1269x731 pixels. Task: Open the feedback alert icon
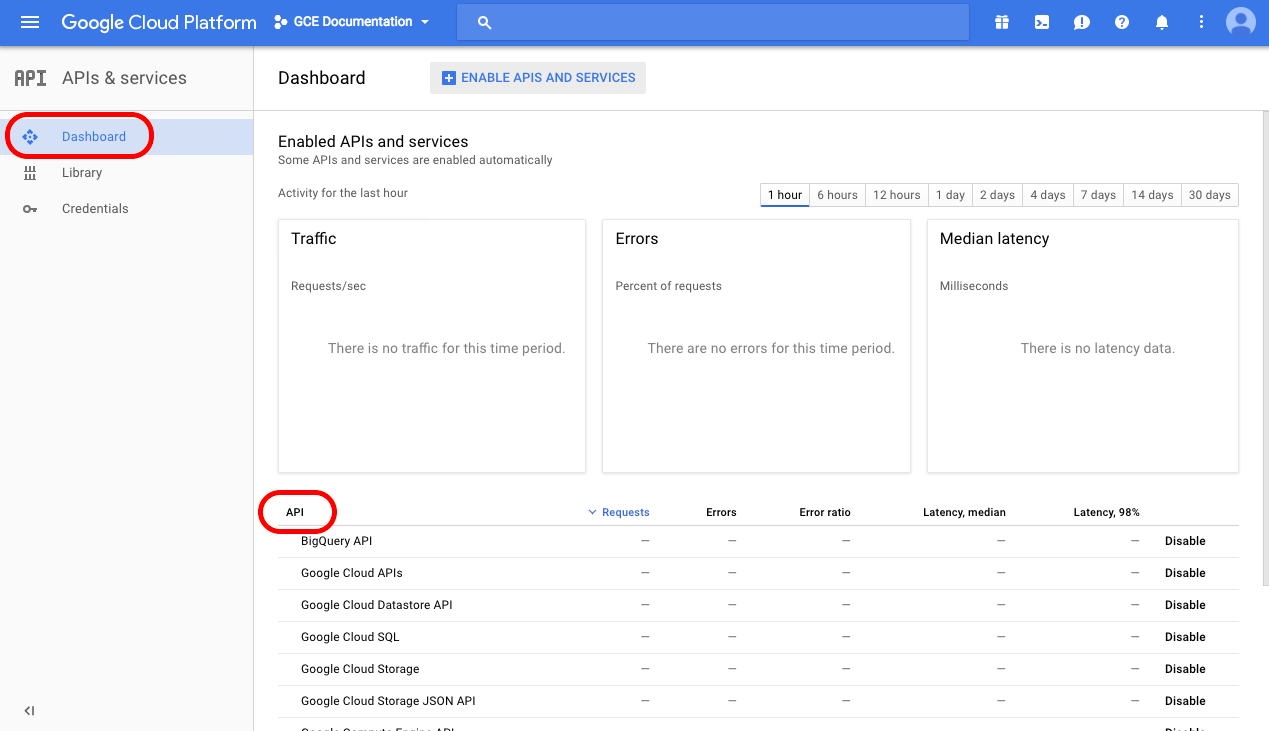coord(1082,22)
